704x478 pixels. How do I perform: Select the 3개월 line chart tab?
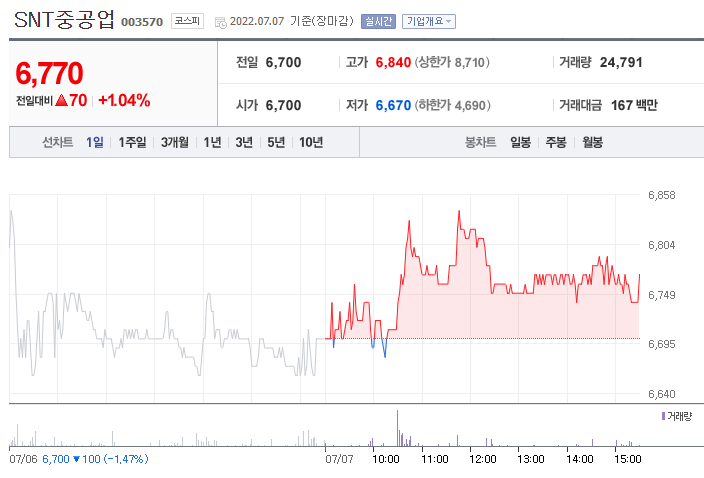click(175, 142)
